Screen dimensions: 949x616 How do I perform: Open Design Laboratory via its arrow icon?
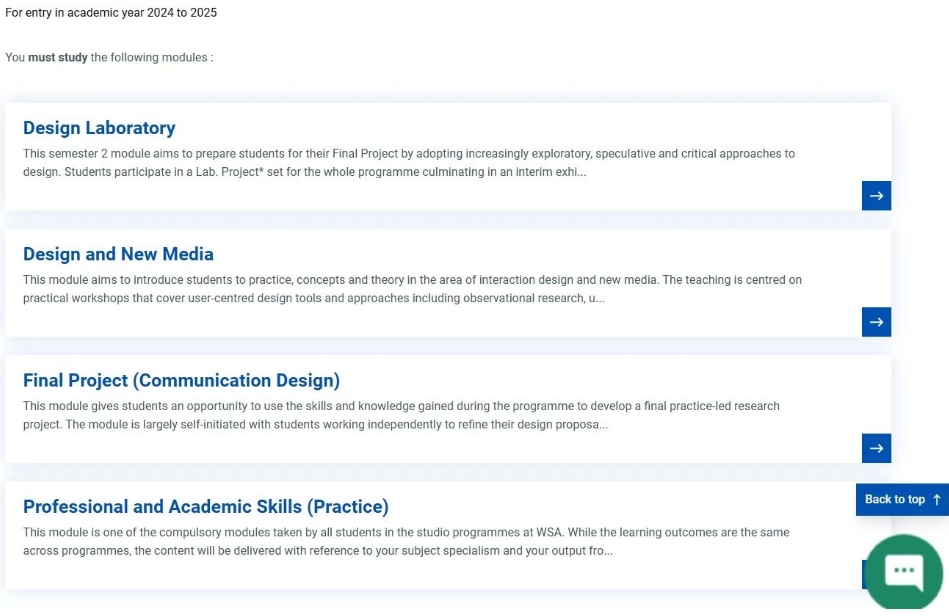pos(876,195)
